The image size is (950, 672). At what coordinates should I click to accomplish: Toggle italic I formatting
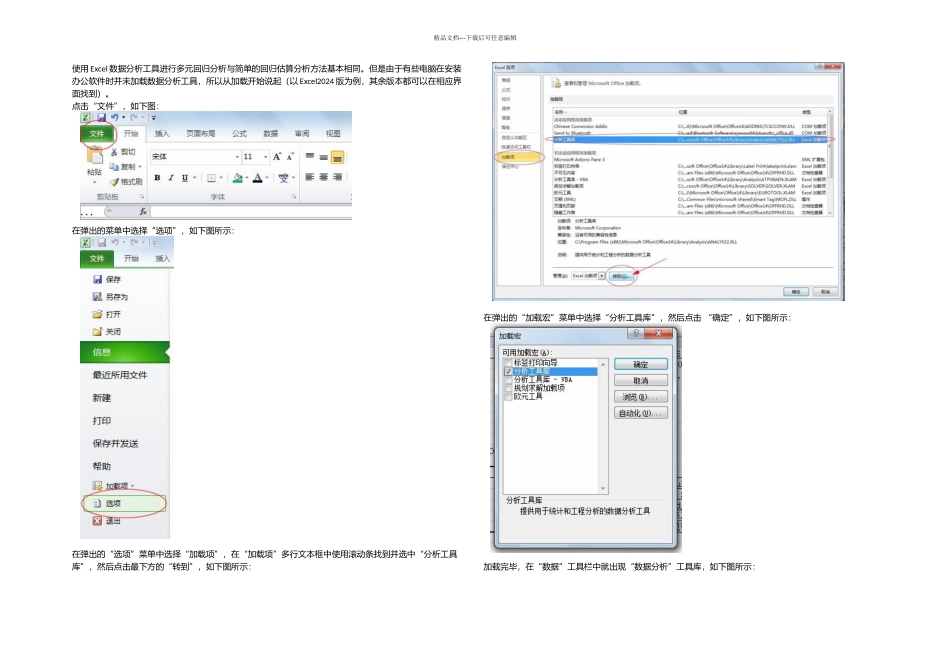(x=171, y=178)
